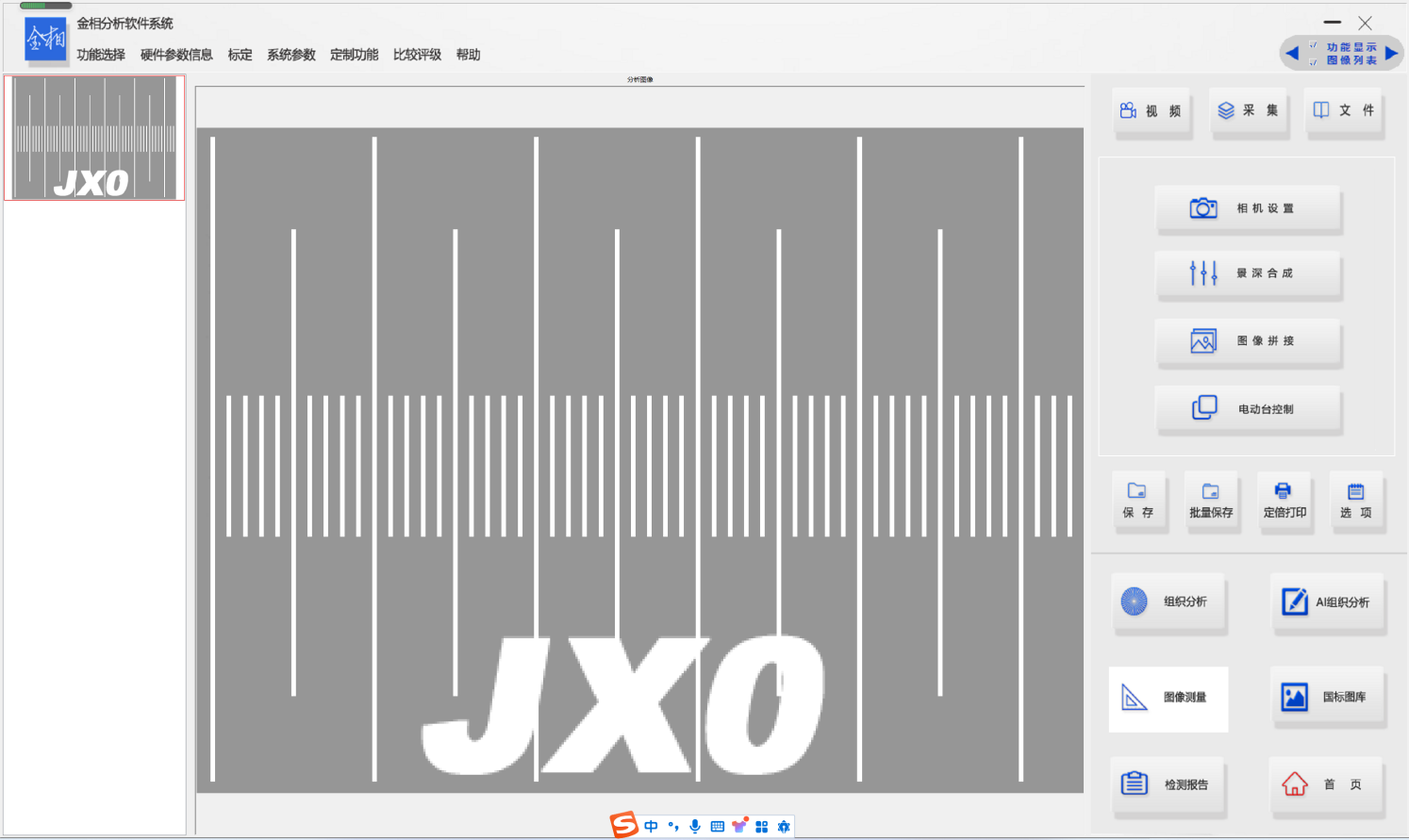
Task: Toggle the 图像列表 checkbox
Action: click(1313, 61)
